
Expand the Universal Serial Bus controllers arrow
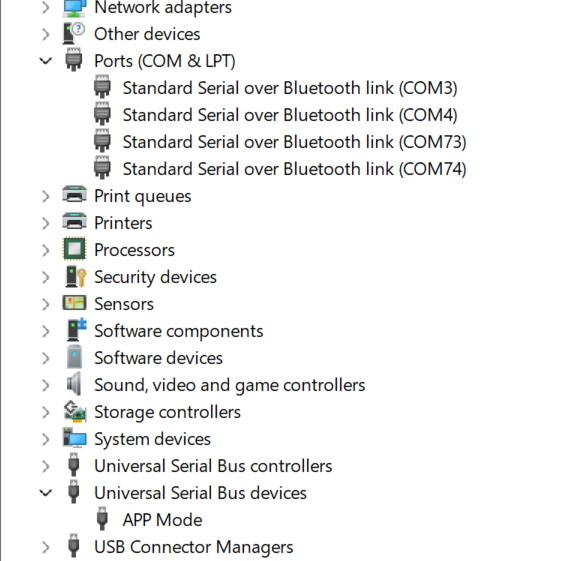point(46,466)
